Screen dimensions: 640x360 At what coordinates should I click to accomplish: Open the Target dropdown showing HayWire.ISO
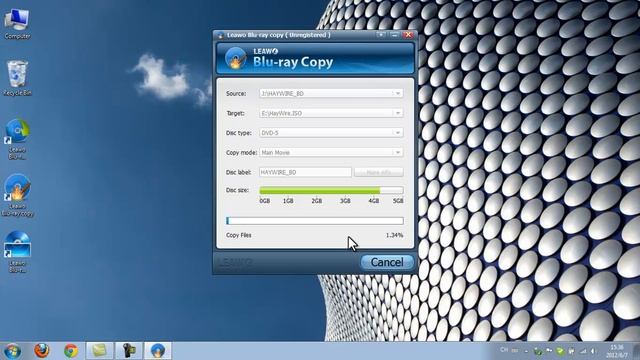[x=331, y=113]
